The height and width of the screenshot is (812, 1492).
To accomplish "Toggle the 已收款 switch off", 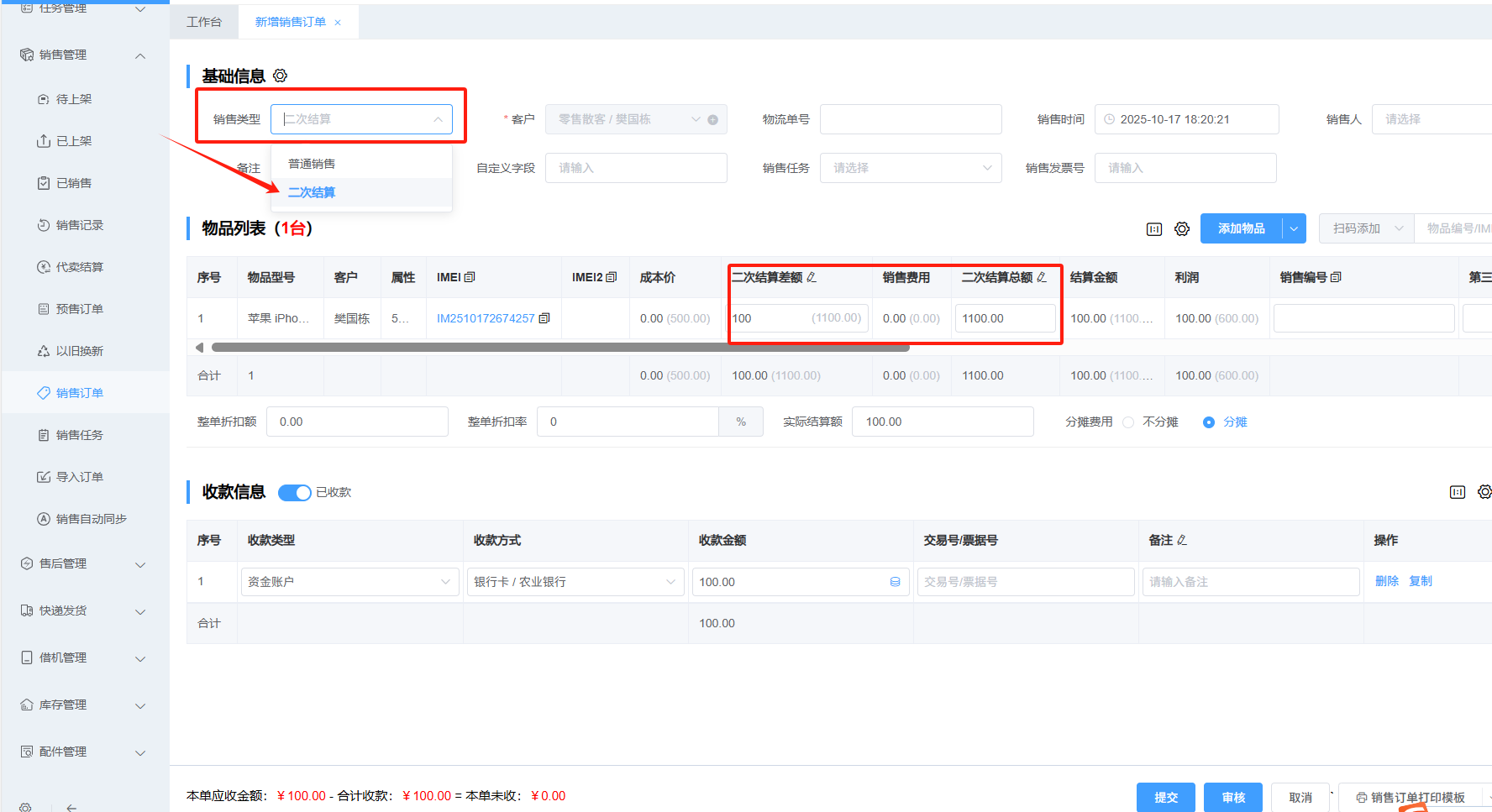I will click(x=294, y=492).
